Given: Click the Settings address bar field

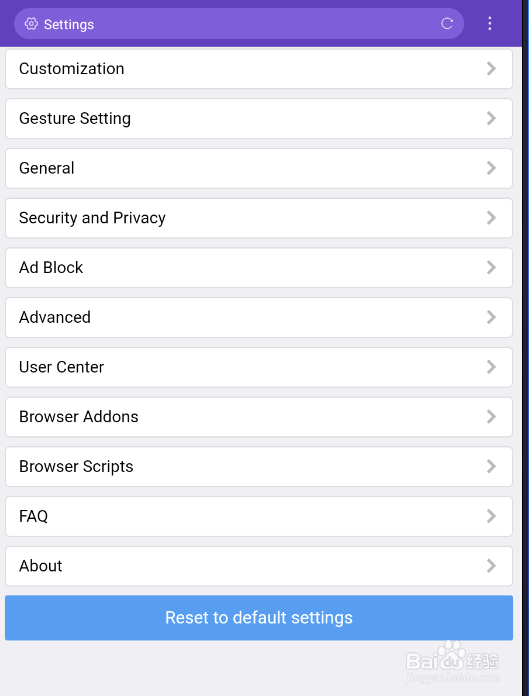Looking at the screenshot, I should pyautogui.click(x=239, y=24).
